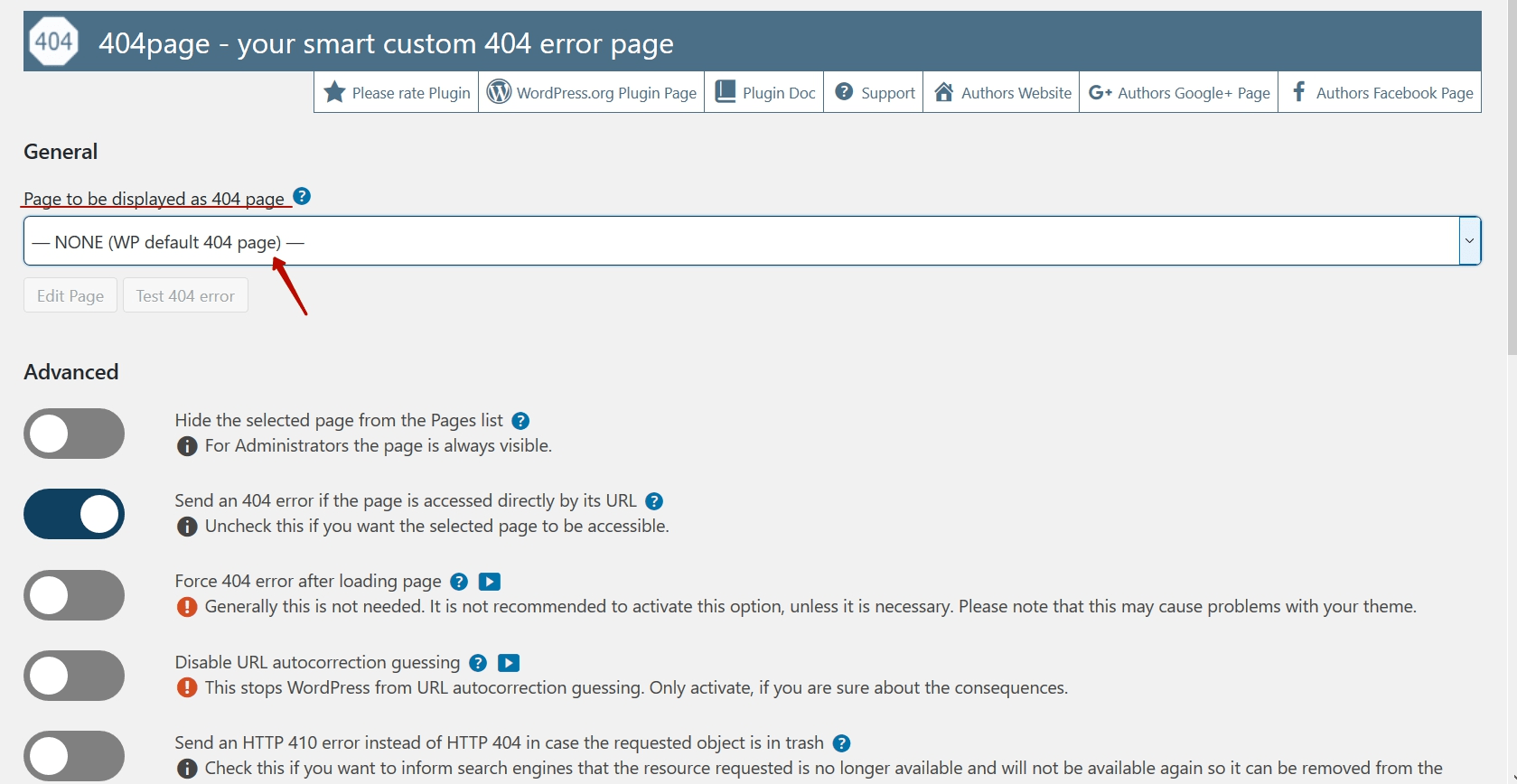Click dropdown chevron arrow of page selector

click(x=1469, y=241)
